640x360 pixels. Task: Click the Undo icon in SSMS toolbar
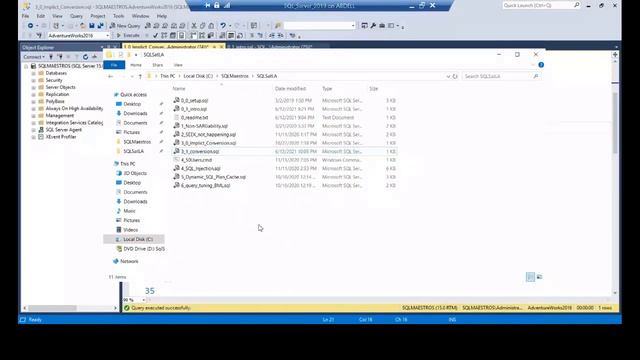pos(223,26)
